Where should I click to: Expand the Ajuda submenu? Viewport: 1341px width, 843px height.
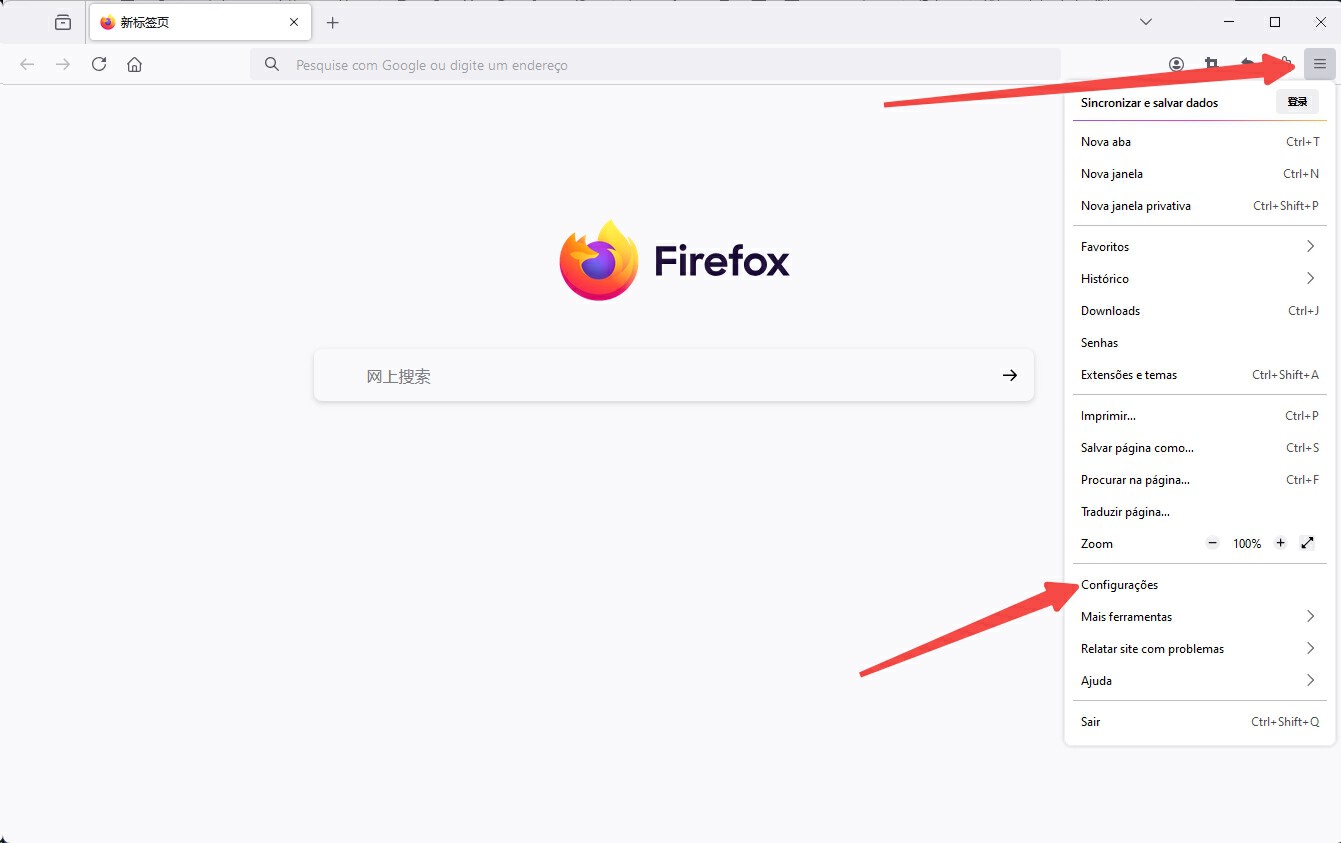point(1199,680)
